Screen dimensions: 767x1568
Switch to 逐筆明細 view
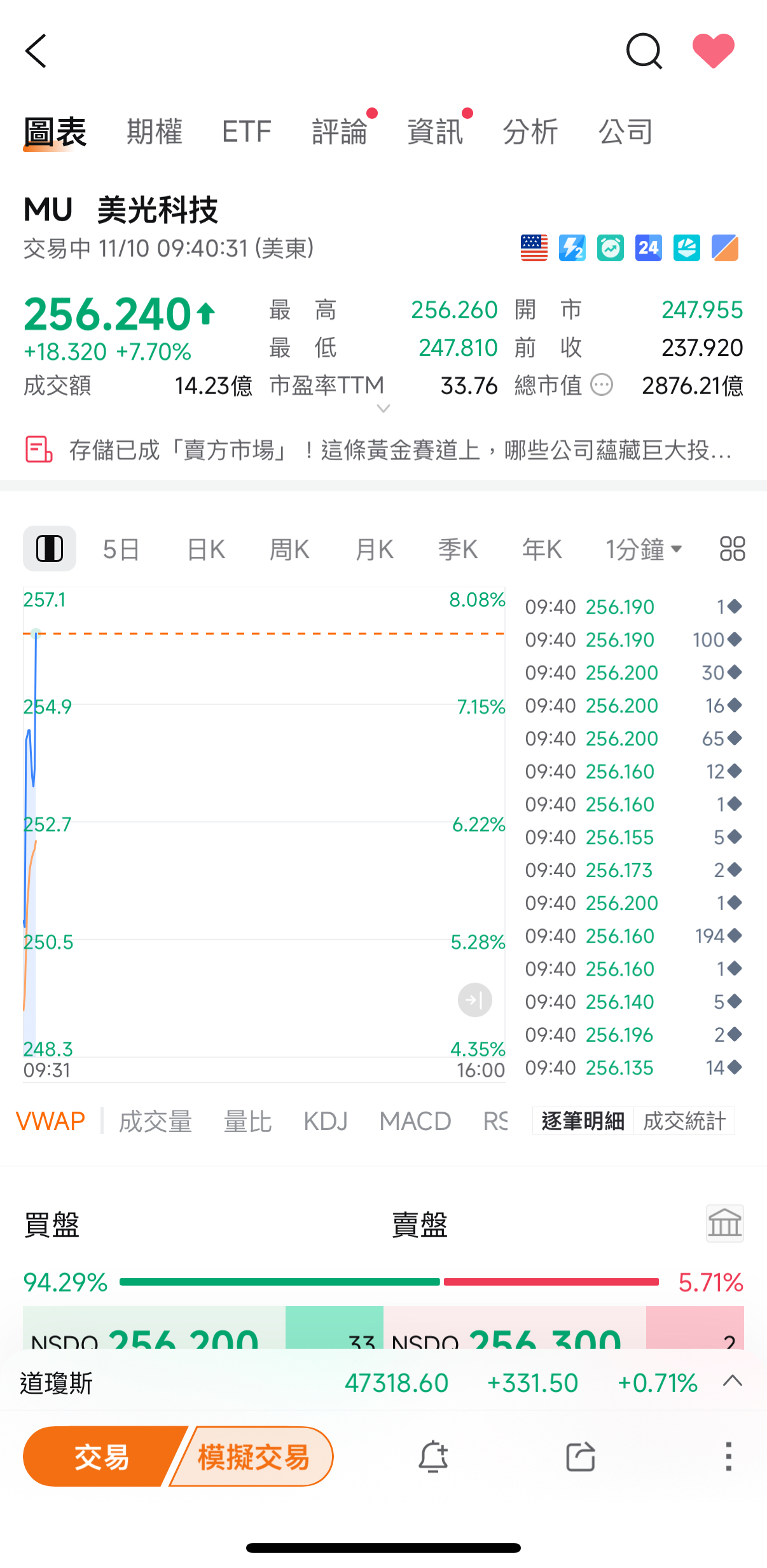(583, 1121)
